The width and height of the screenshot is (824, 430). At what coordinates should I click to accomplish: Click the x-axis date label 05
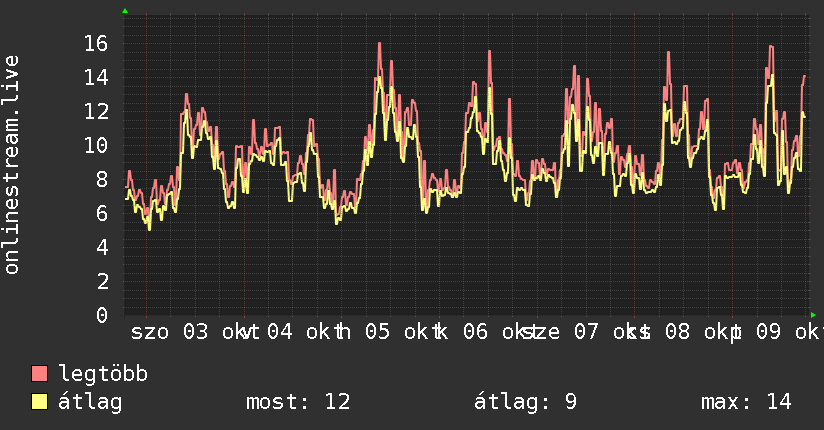(377, 332)
